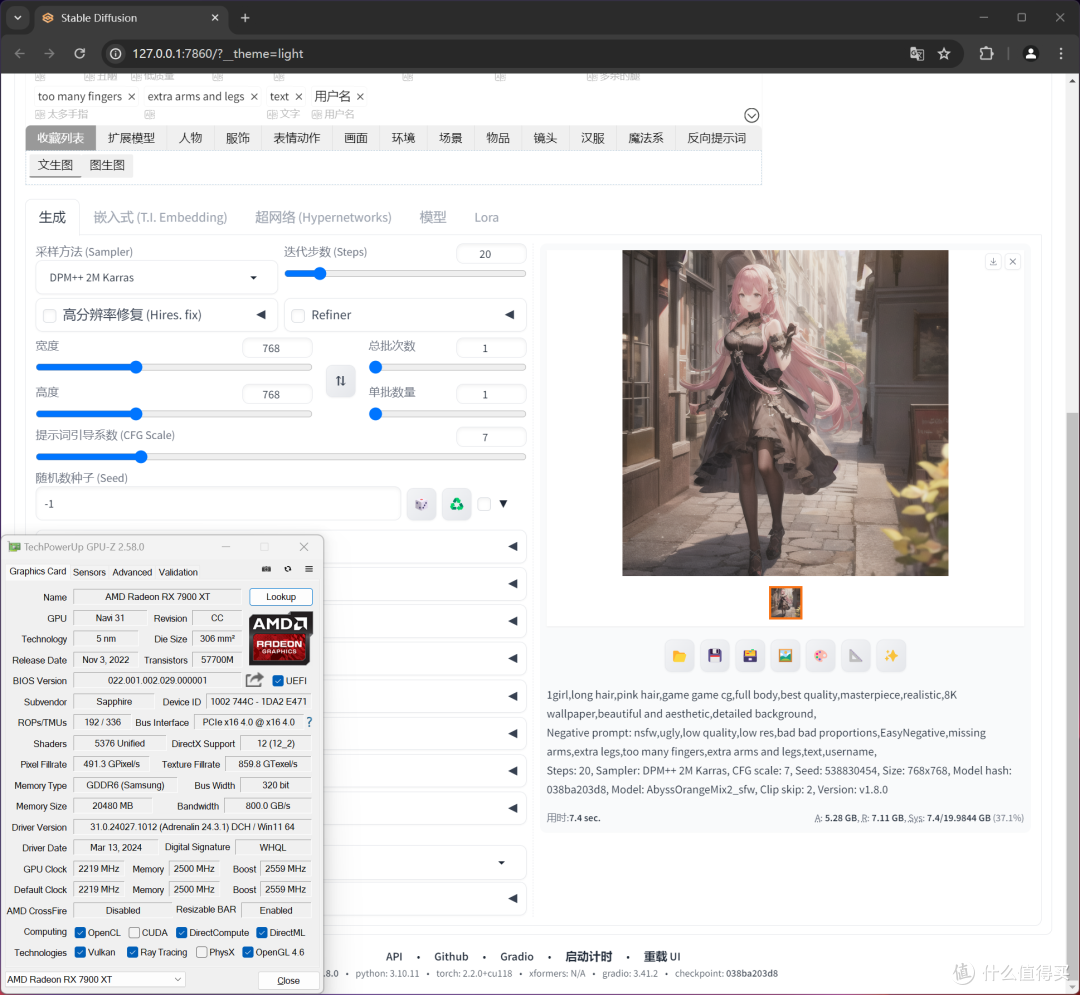
Task: Toggle the OpenCL checkbox in GPU-Z
Action: click(80, 932)
